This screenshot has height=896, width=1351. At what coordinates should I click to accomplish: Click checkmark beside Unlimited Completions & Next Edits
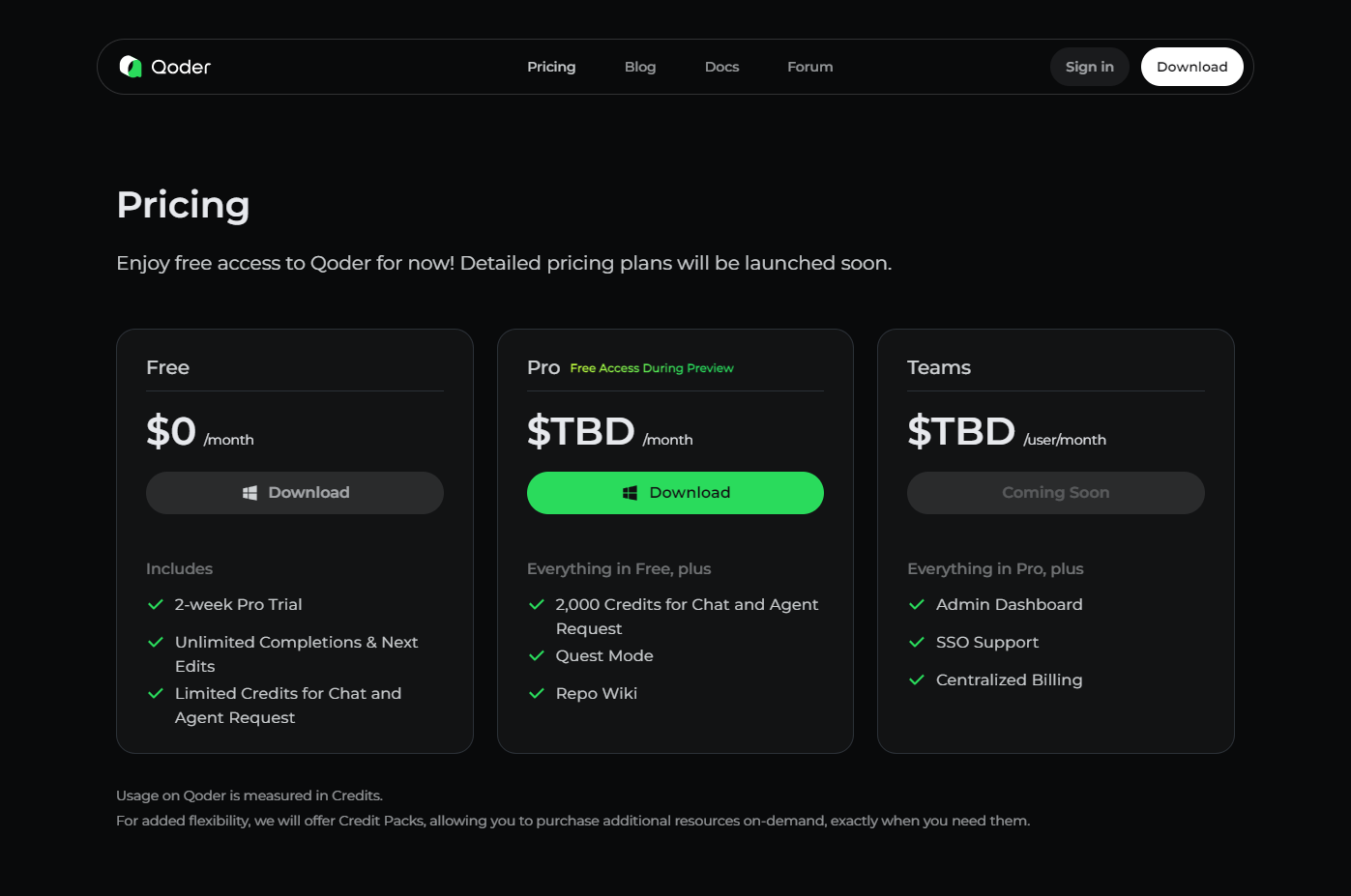[x=155, y=642]
